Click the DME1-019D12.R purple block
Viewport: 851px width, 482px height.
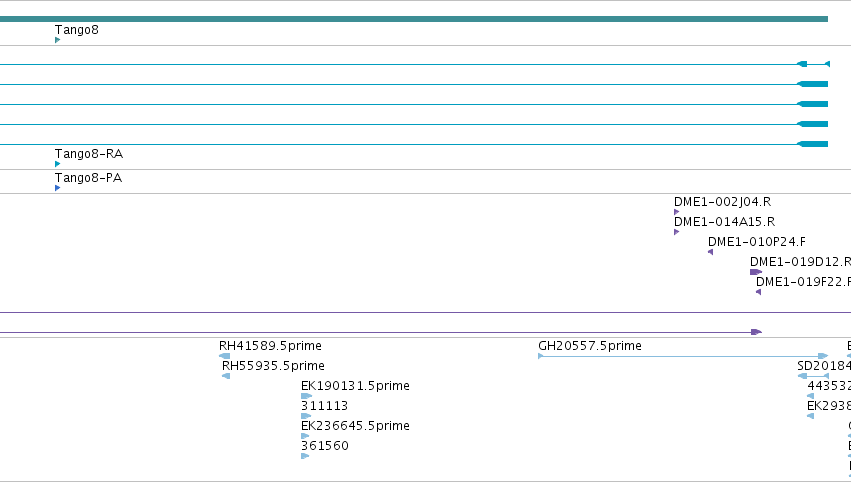click(756, 272)
